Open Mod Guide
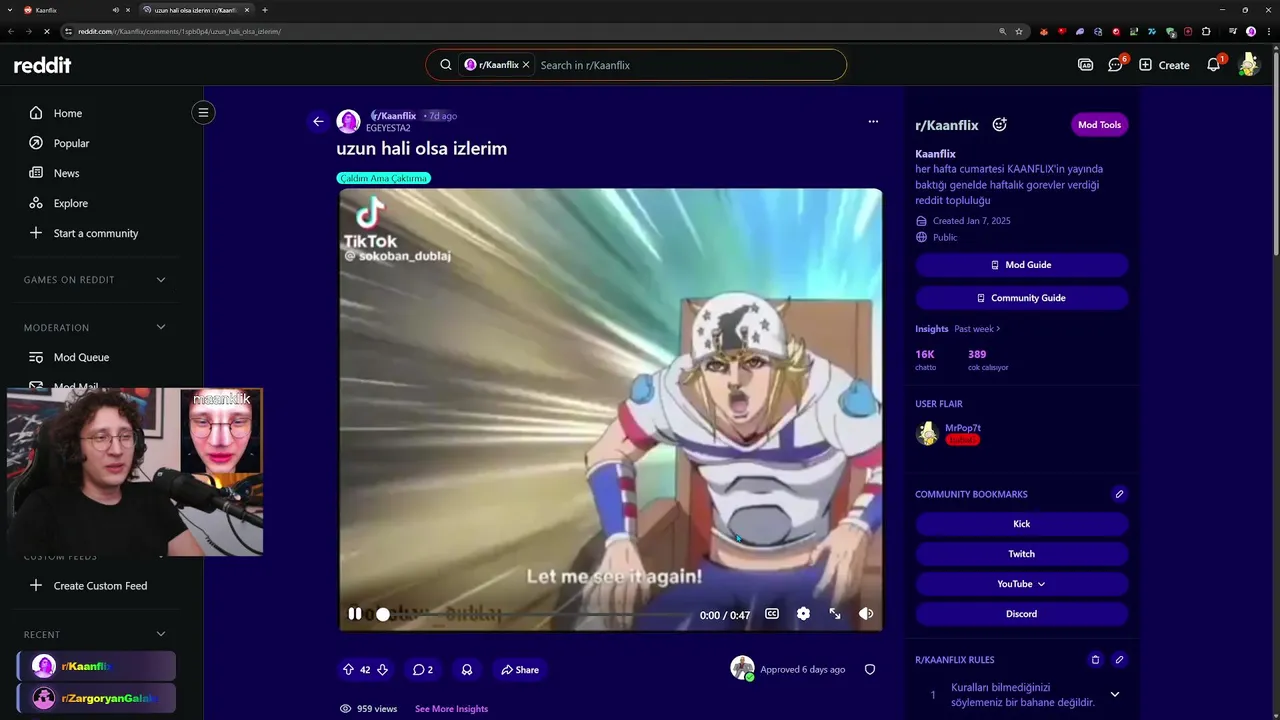Image resolution: width=1280 pixels, height=720 pixels. tap(1022, 265)
